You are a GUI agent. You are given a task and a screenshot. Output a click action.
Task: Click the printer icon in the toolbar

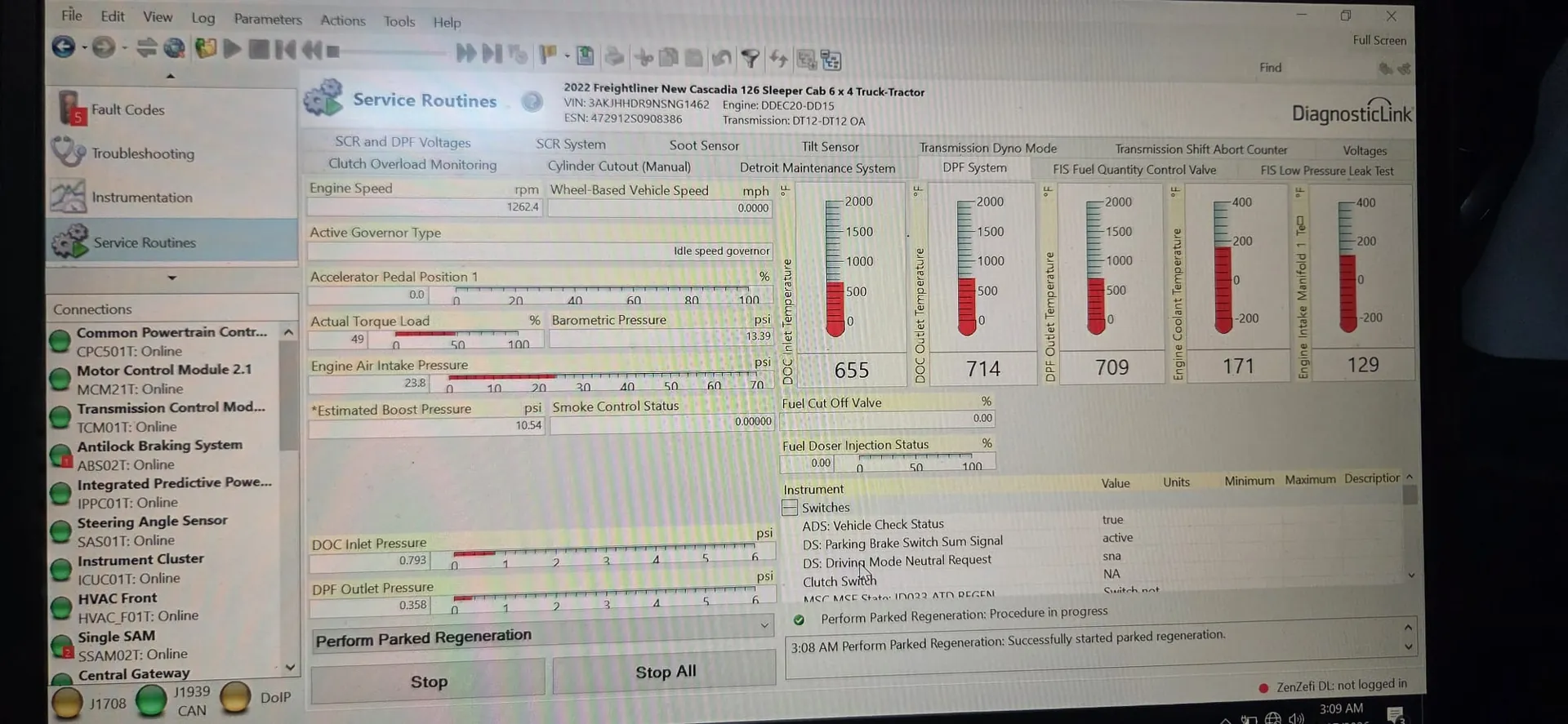click(614, 56)
